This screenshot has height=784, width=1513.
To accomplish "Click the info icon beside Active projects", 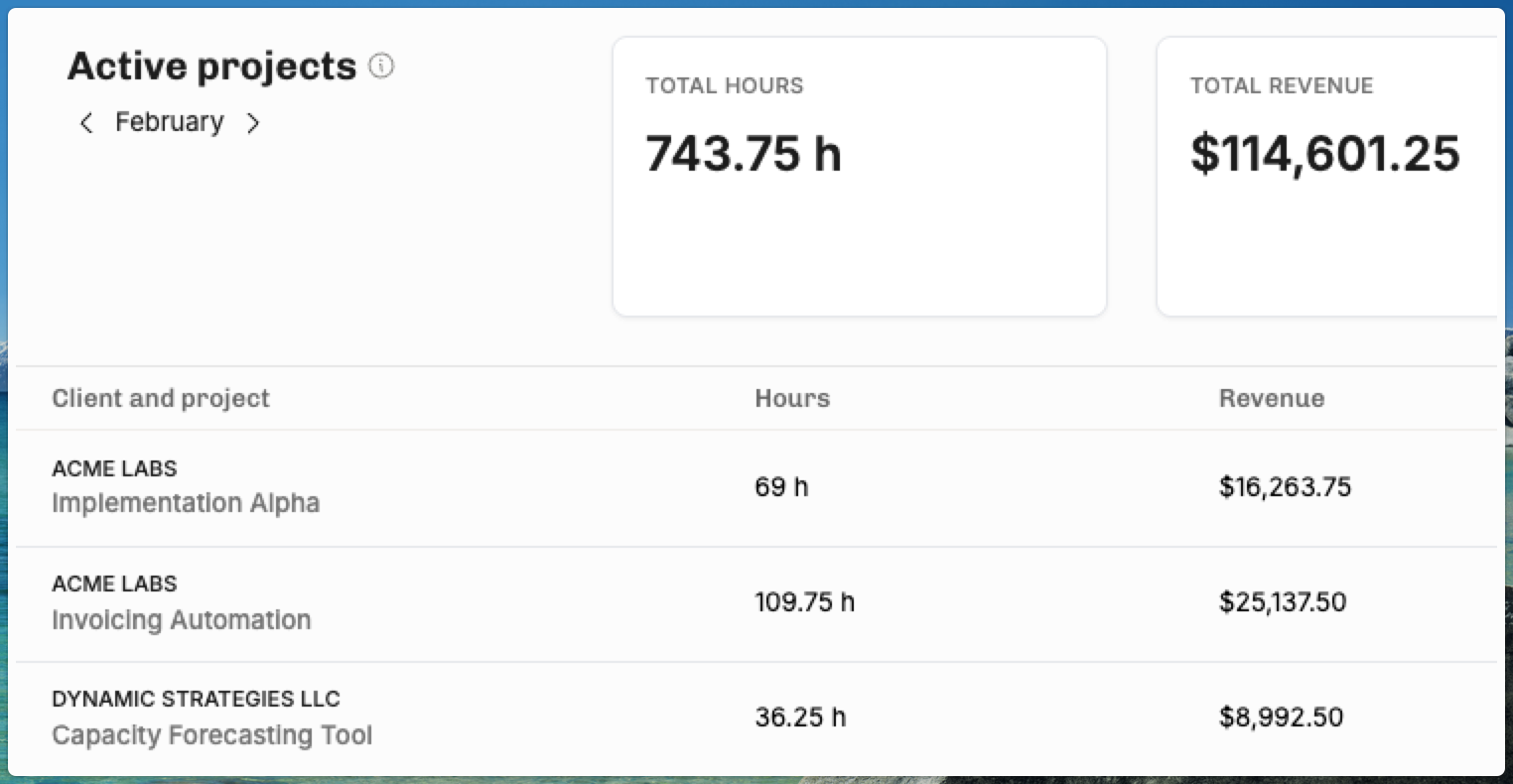I will (x=381, y=66).
